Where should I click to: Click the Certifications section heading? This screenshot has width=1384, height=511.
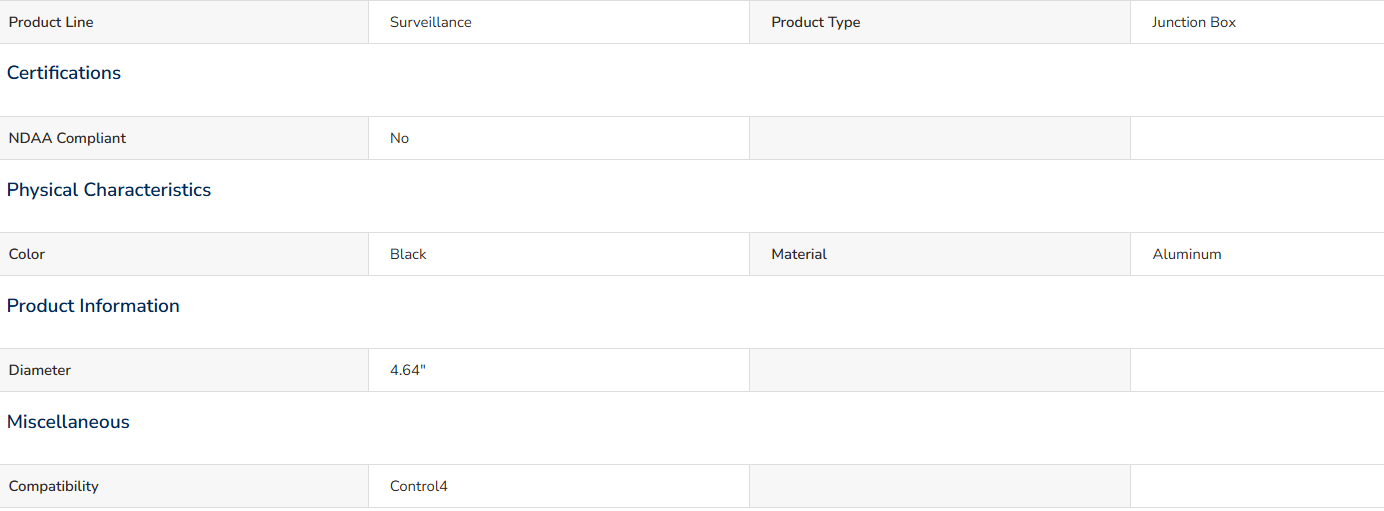[64, 73]
